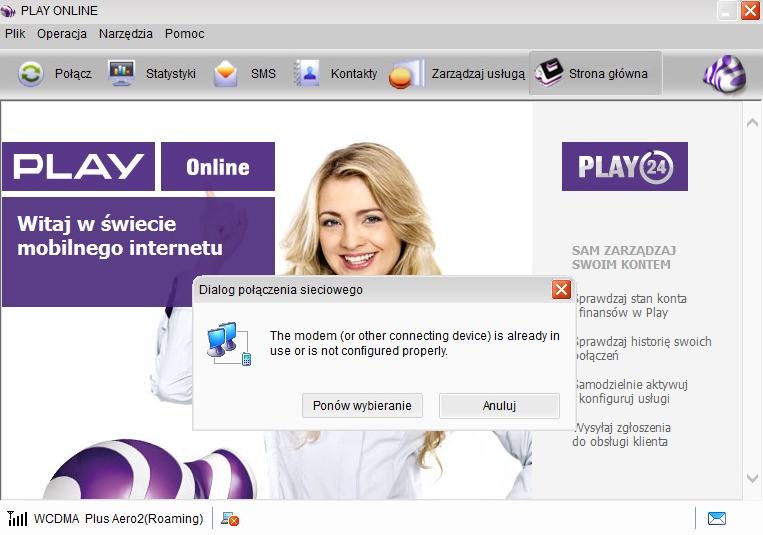Open the Pomoc help menu

click(184, 33)
